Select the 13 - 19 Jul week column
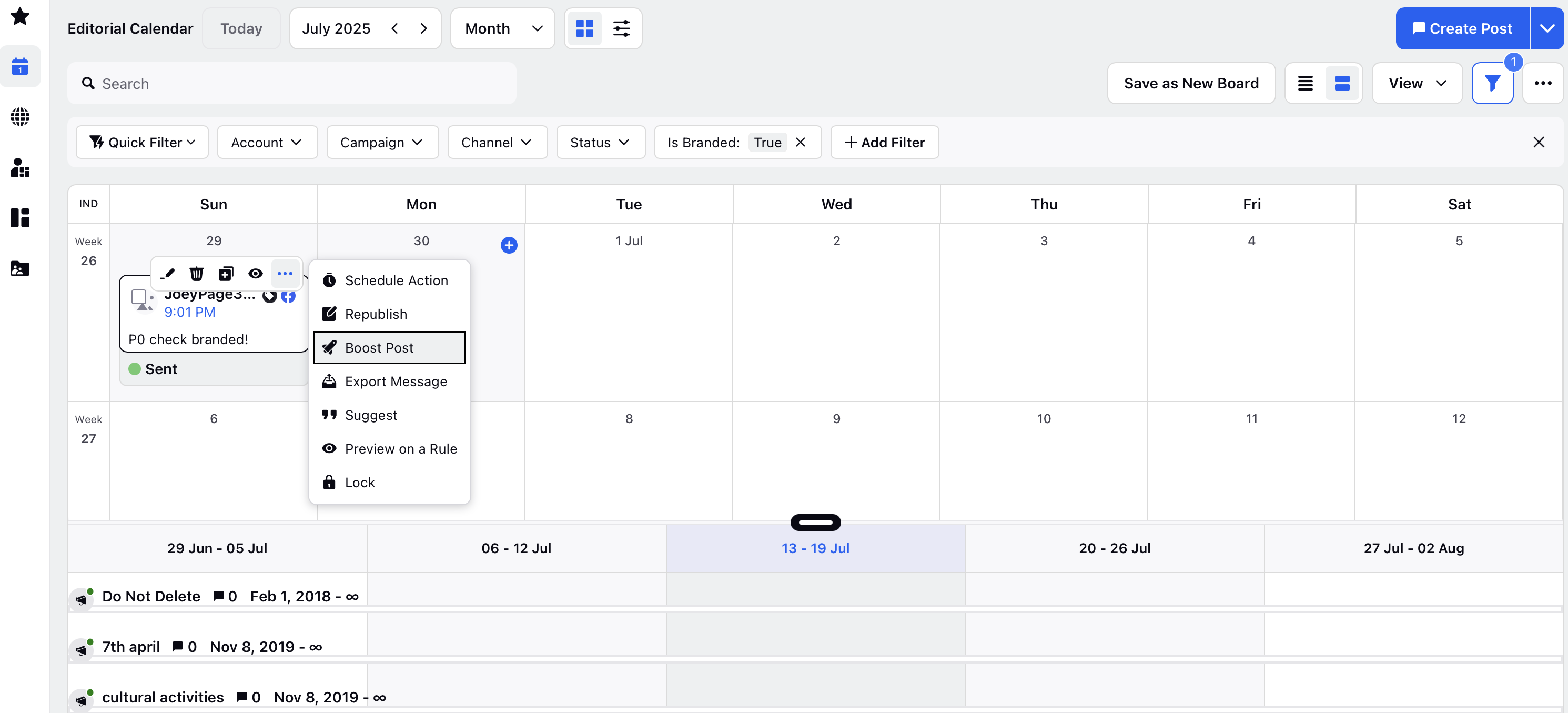The width and height of the screenshot is (1568, 713). (816, 548)
